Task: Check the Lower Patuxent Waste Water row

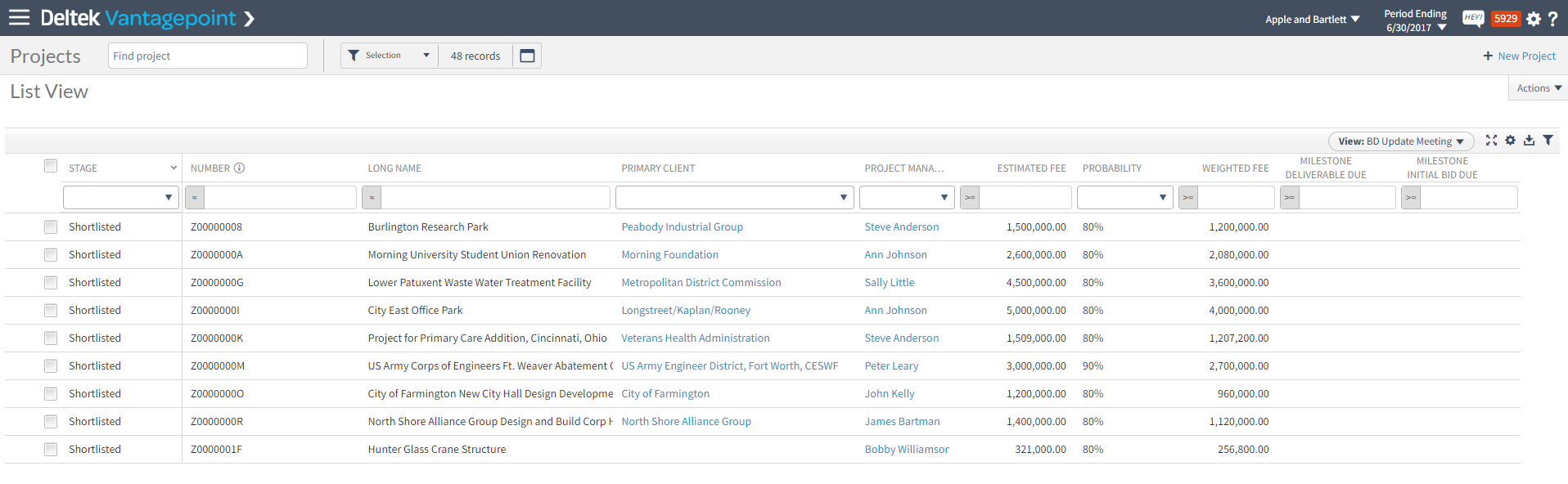Action: click(x=51, y=282)
